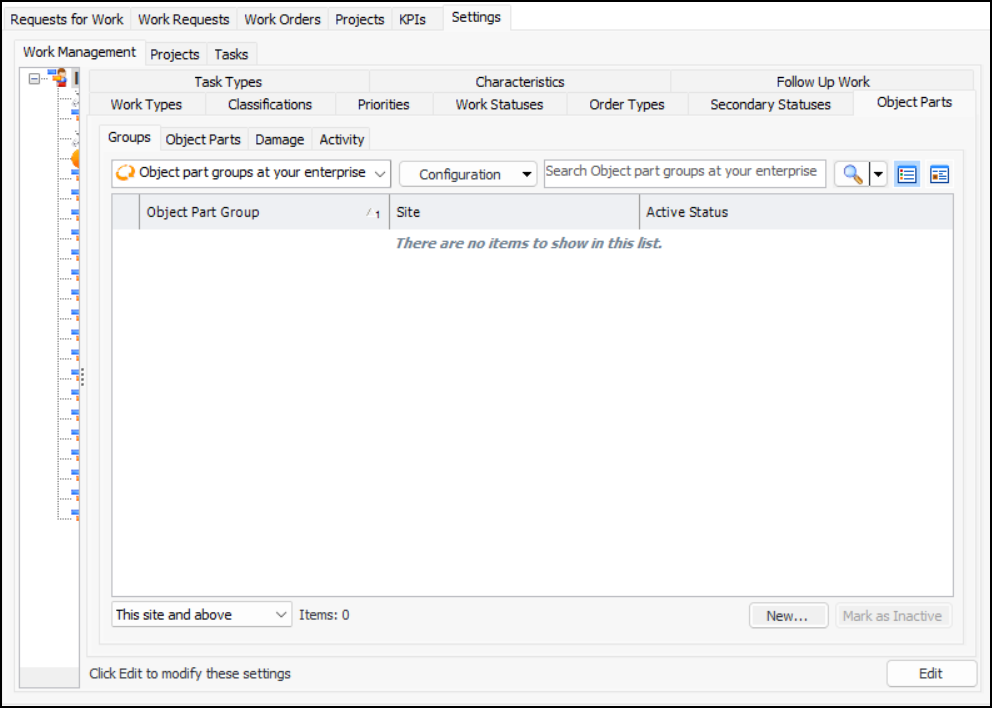Screen dimensions: 992x708
Task: Open the Activity sub-tab
Action: 342,139
